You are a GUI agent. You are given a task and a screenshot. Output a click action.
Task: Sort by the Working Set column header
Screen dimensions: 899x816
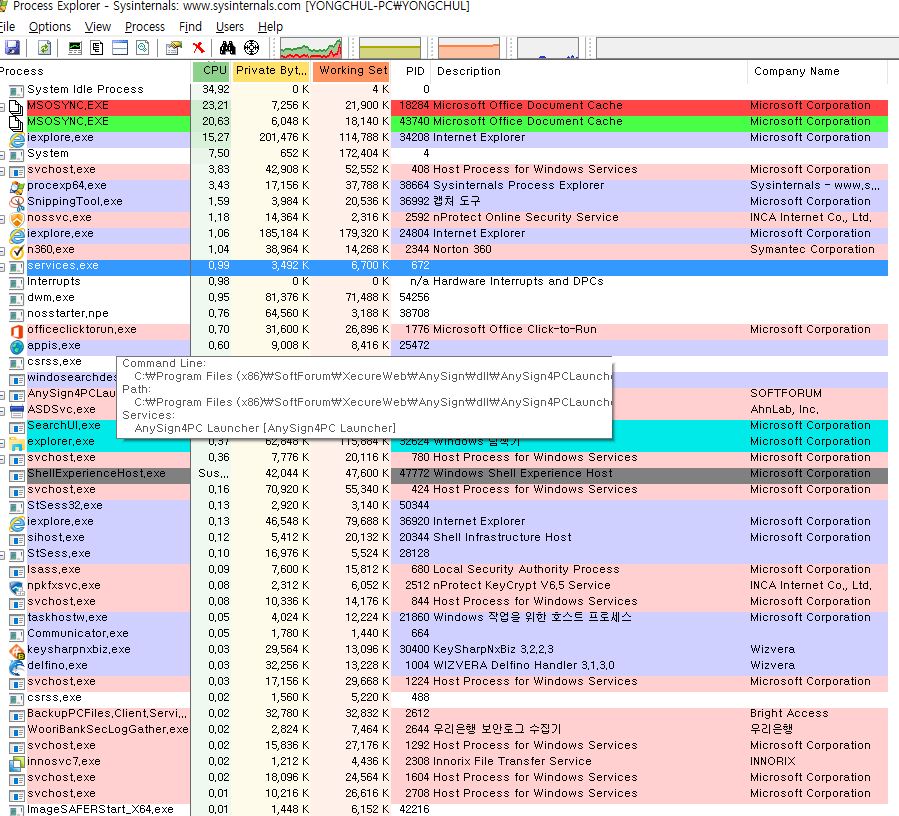[x=352, y=71]
